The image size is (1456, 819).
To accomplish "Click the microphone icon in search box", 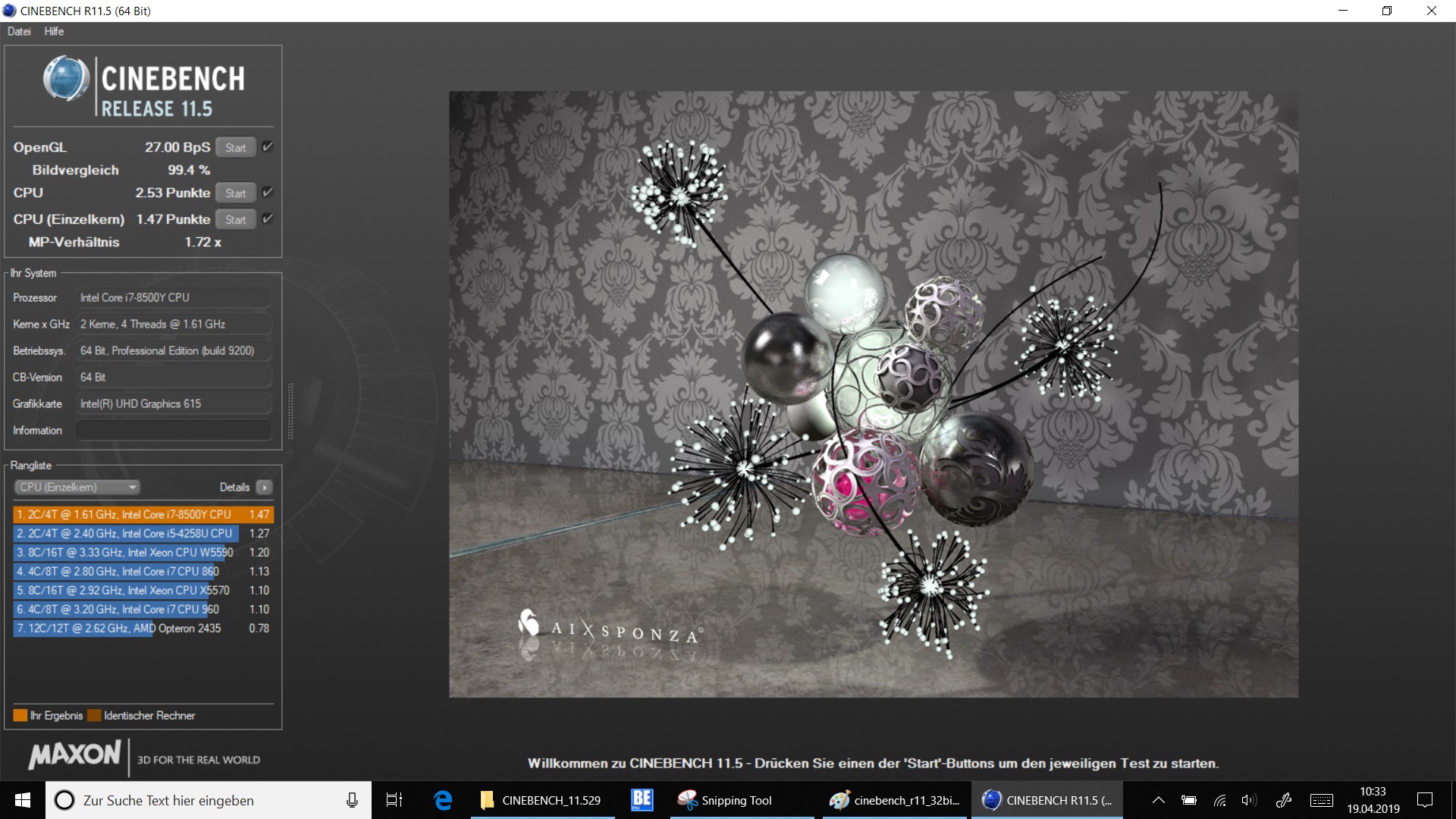I will point(352,800).
